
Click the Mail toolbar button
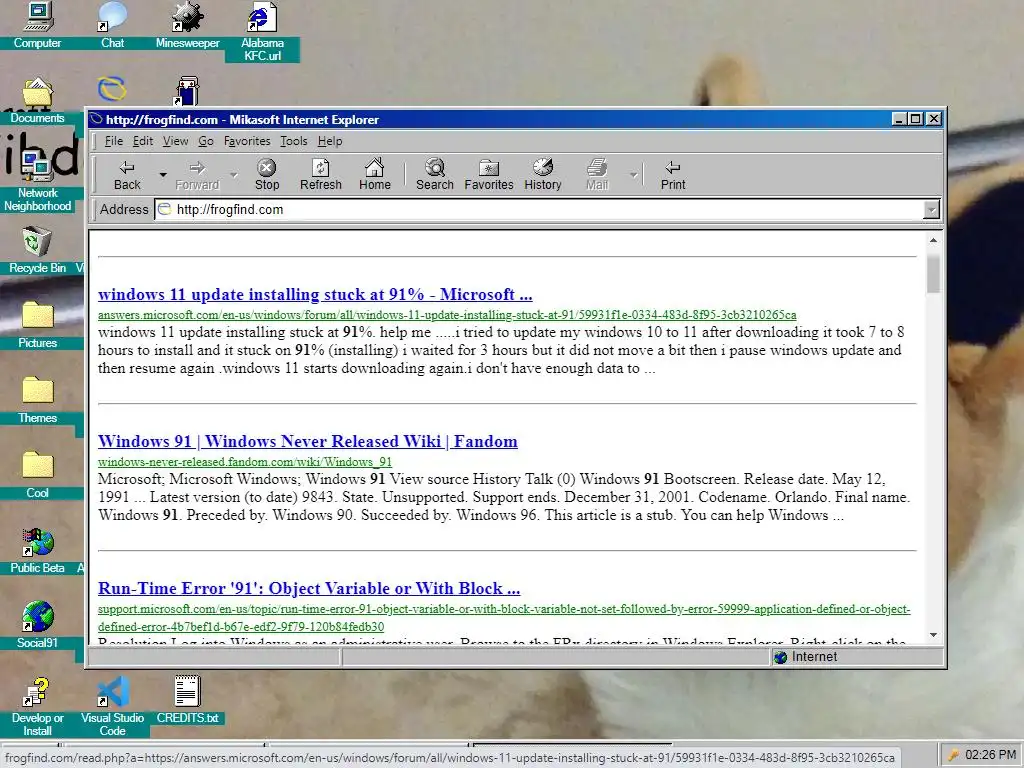pyautogui.click(x=597, y=174)
